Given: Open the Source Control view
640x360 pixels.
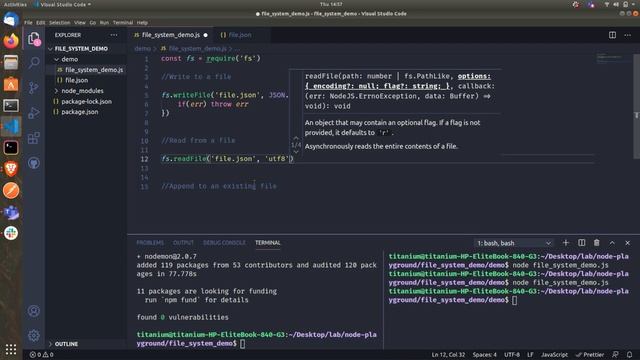Looking at the screenshot, I should [x=34, y=87].
